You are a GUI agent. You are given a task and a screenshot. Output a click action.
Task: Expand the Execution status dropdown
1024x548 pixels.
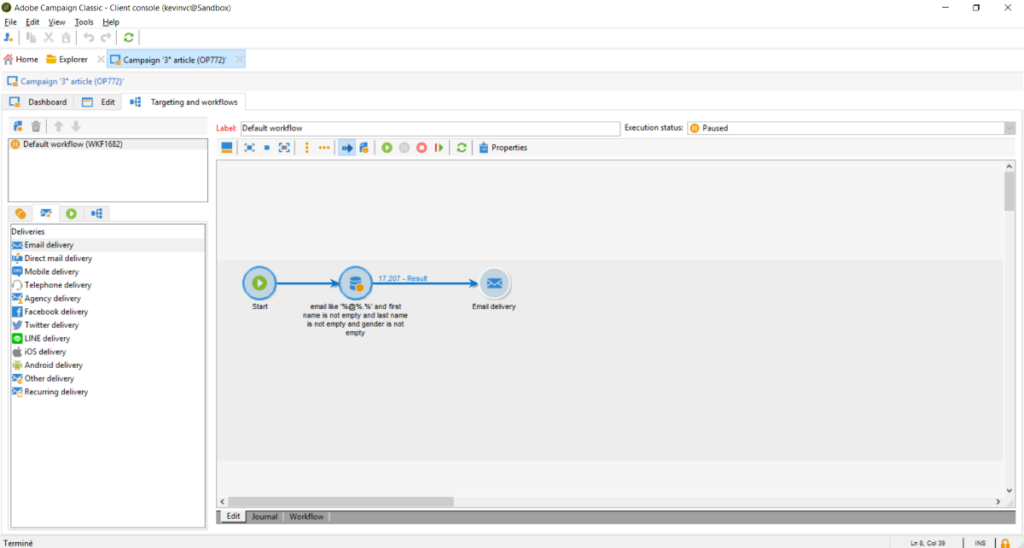(1009, 128)
